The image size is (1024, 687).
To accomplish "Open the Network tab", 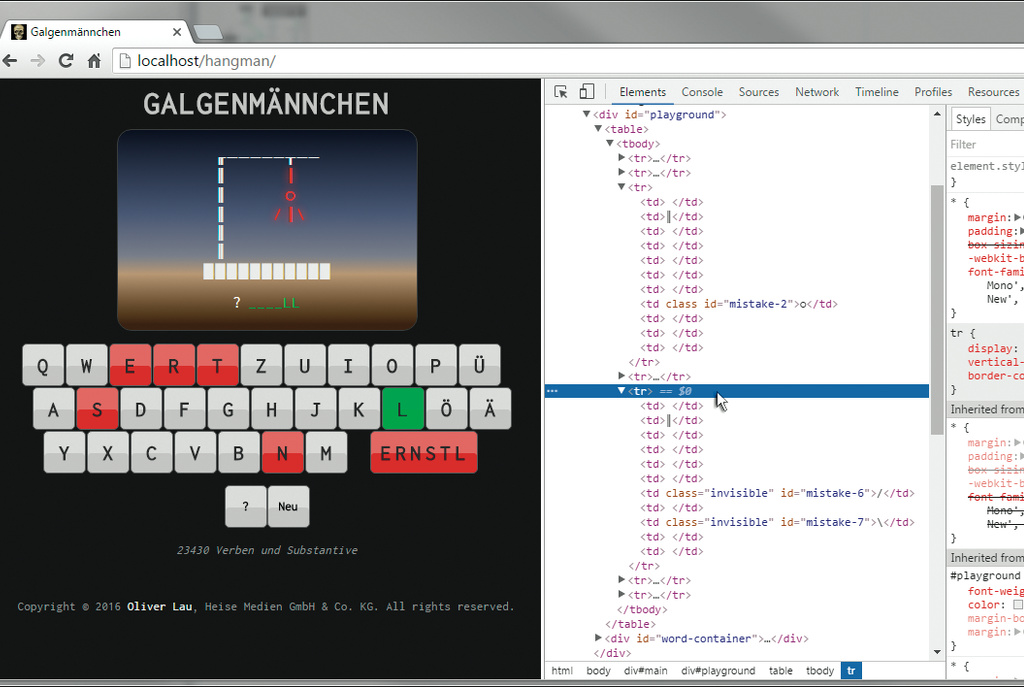I will (x=817, y=92).
